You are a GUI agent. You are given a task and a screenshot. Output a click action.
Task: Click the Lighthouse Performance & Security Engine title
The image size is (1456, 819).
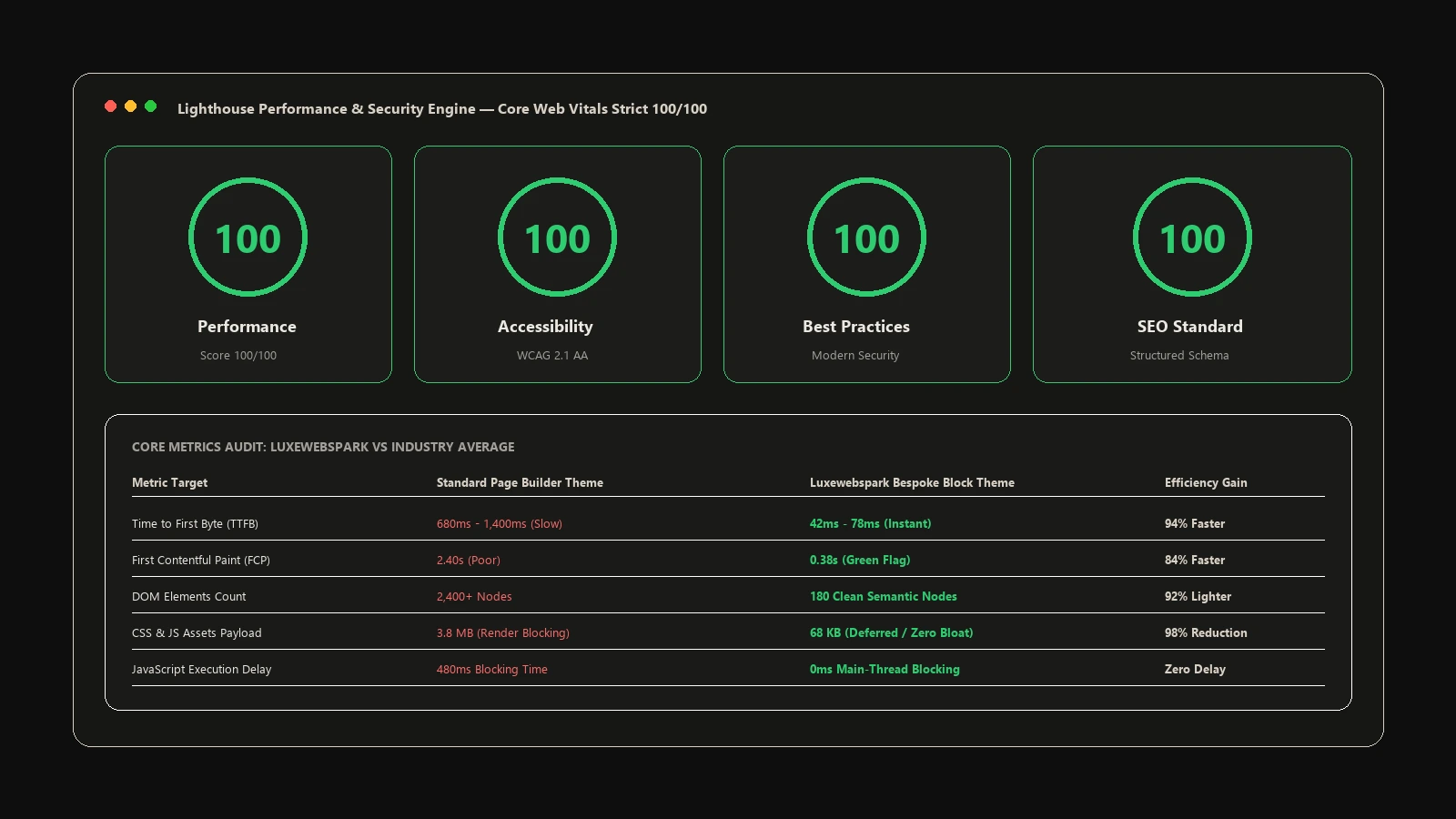442,109
